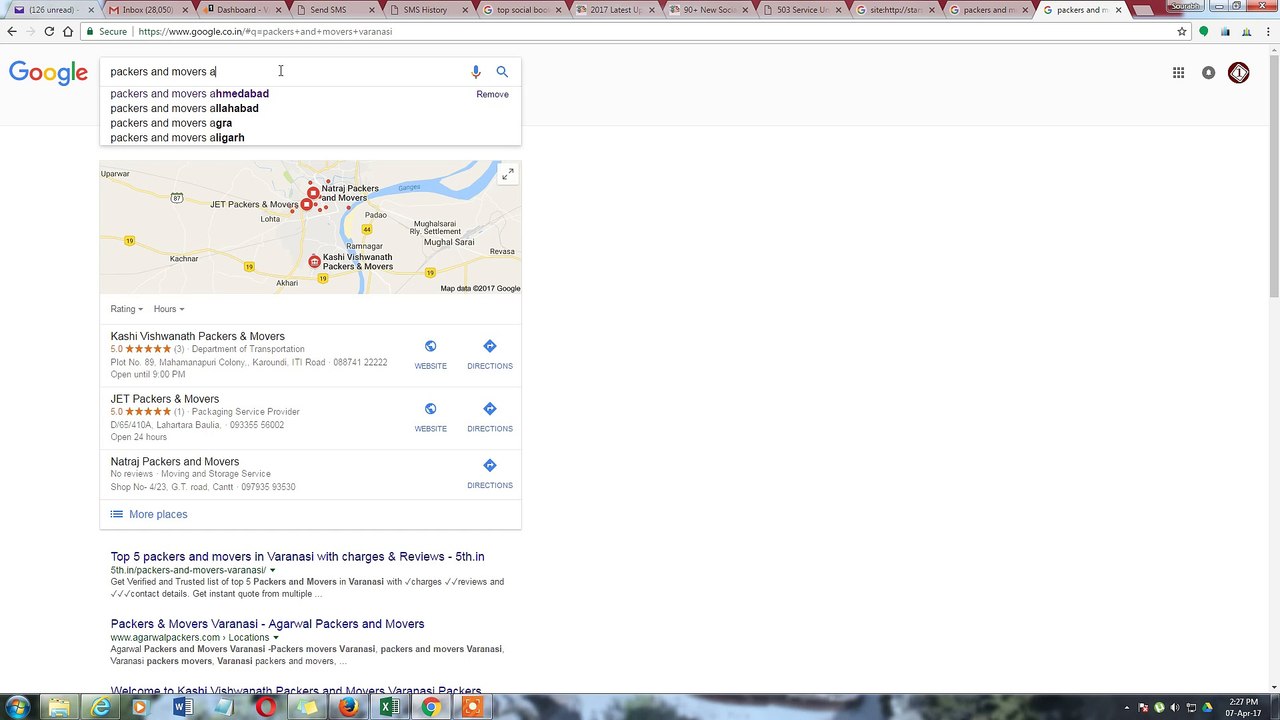
Task: Open the More places link
Action: [158, 514]
